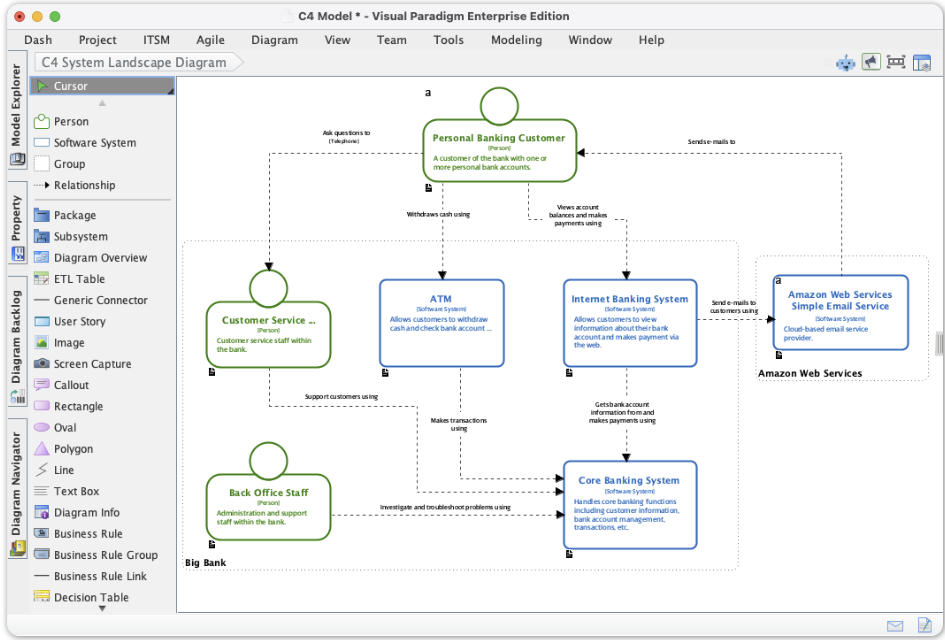Select the ETL Table tool
The image size is (945, 640).
point(69,279)
